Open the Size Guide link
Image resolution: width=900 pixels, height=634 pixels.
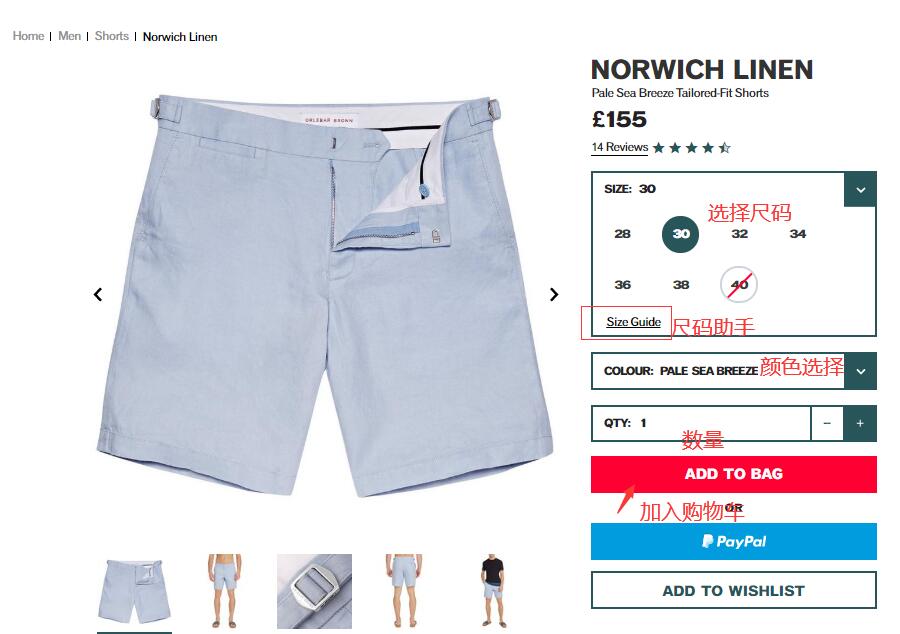(x=634, y=322)
